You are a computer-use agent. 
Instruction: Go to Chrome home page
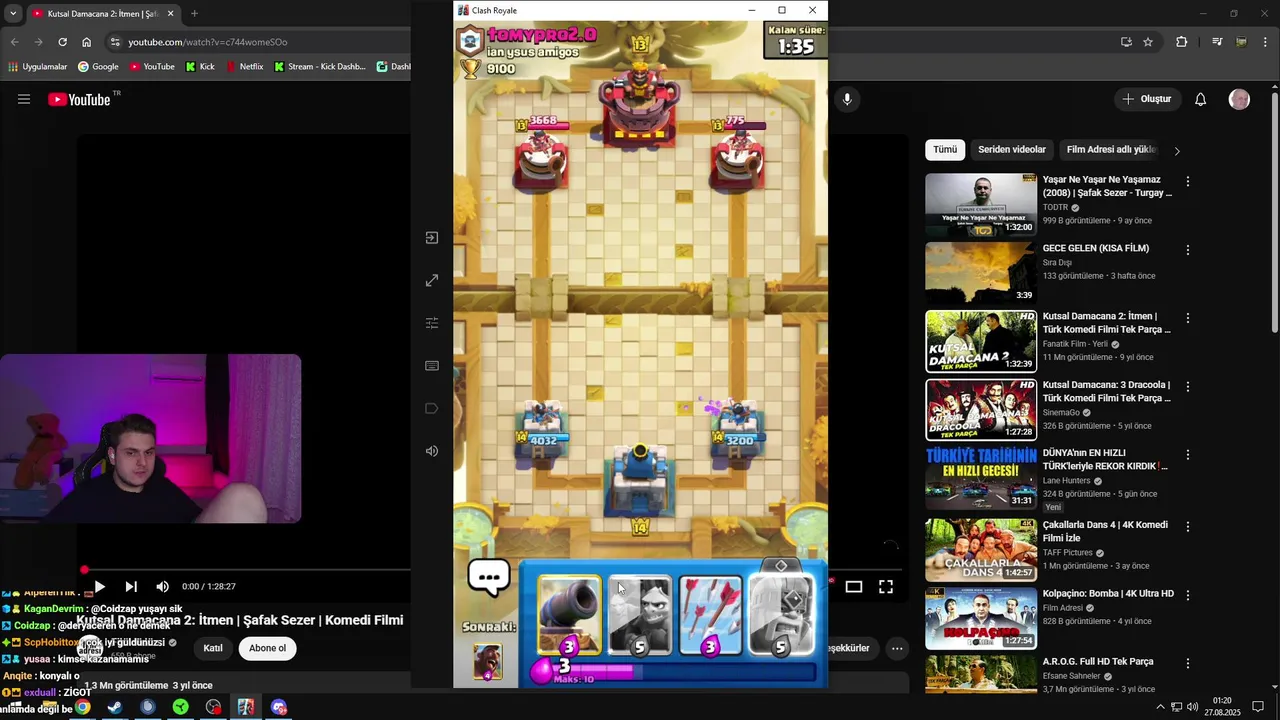point(87,42)
